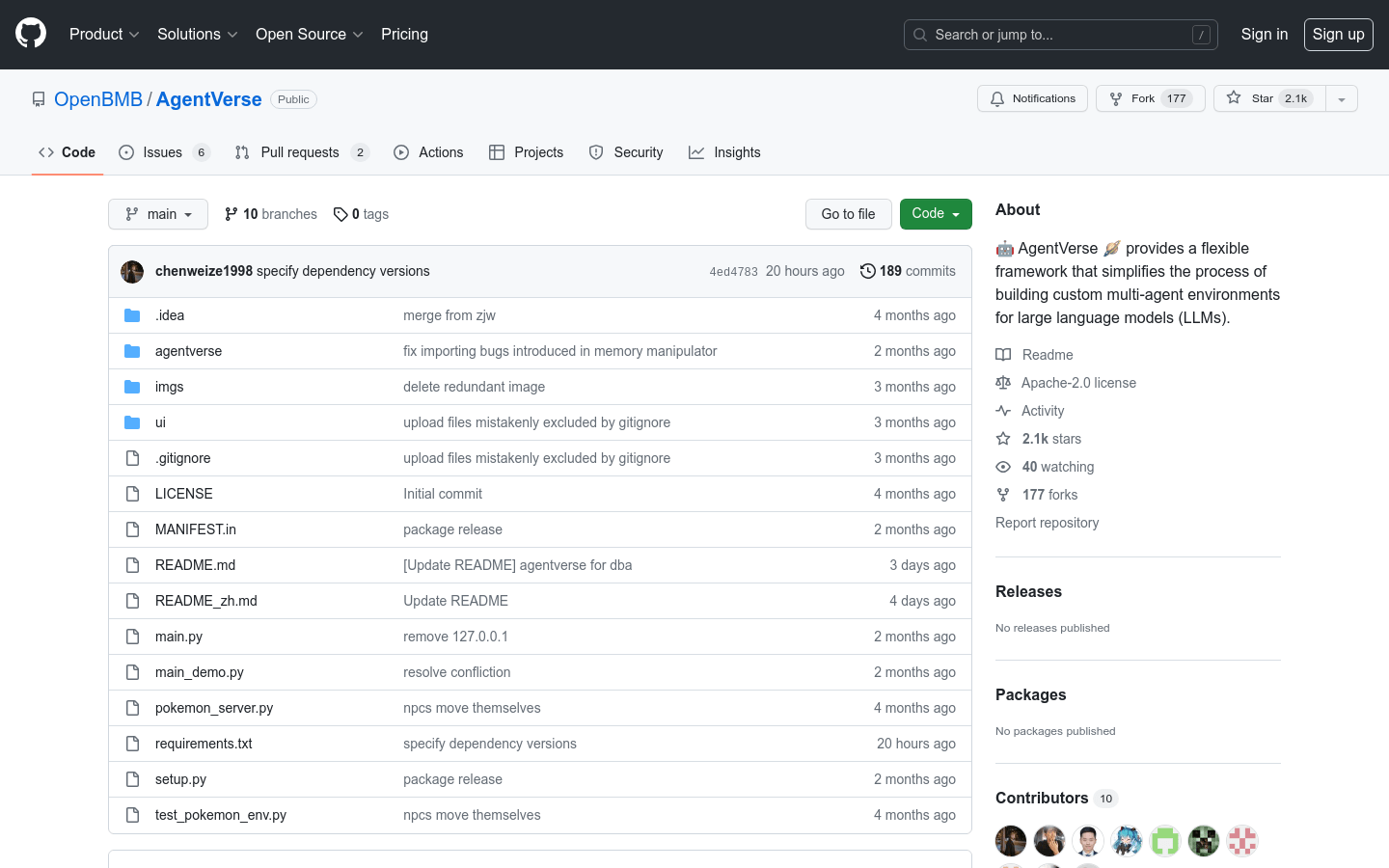Switch to the Actions tab
Viewport: 1389px width, 868px height.
[x=428, y=152]
